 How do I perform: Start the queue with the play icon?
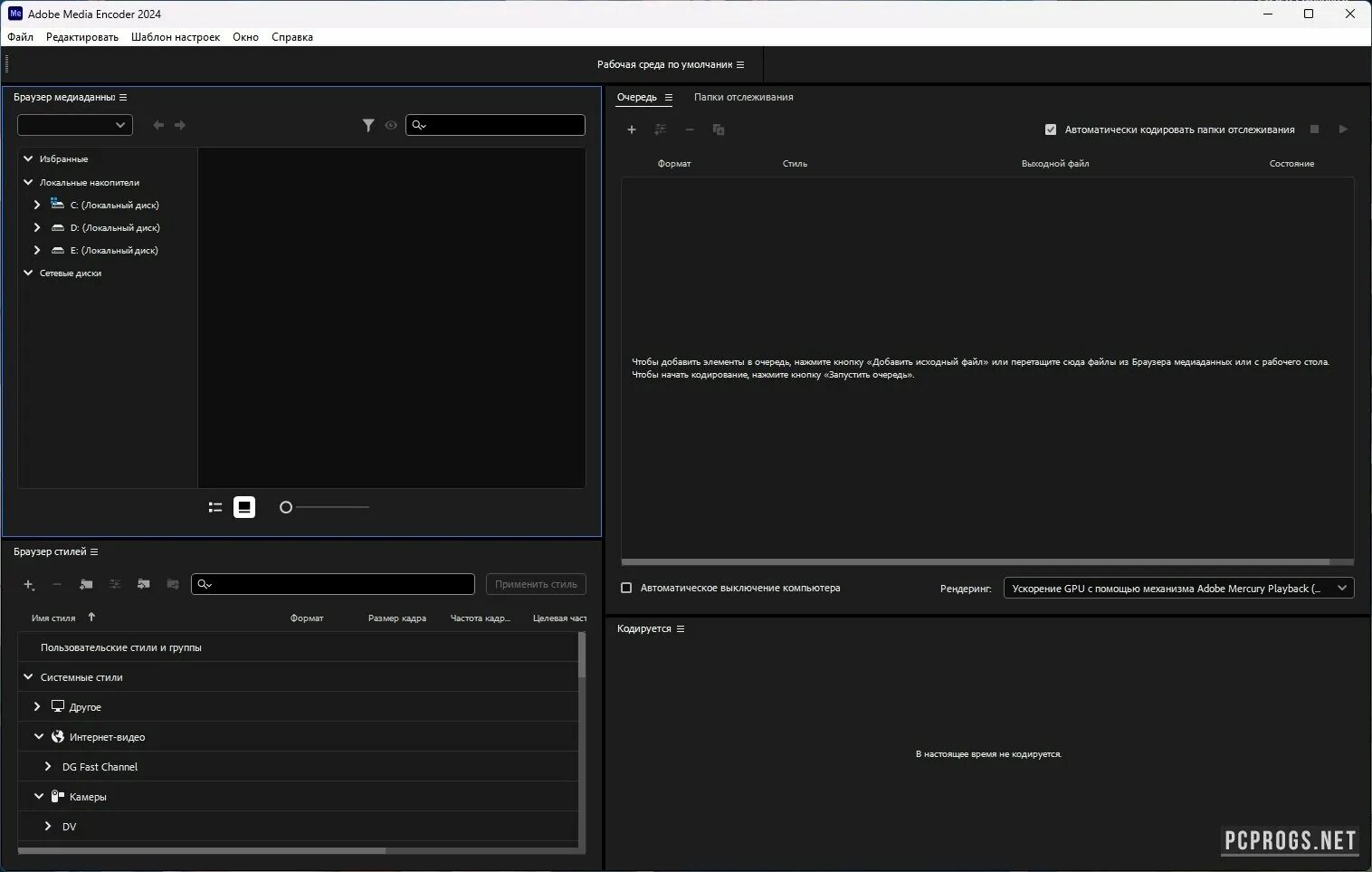pos(1343,129)
